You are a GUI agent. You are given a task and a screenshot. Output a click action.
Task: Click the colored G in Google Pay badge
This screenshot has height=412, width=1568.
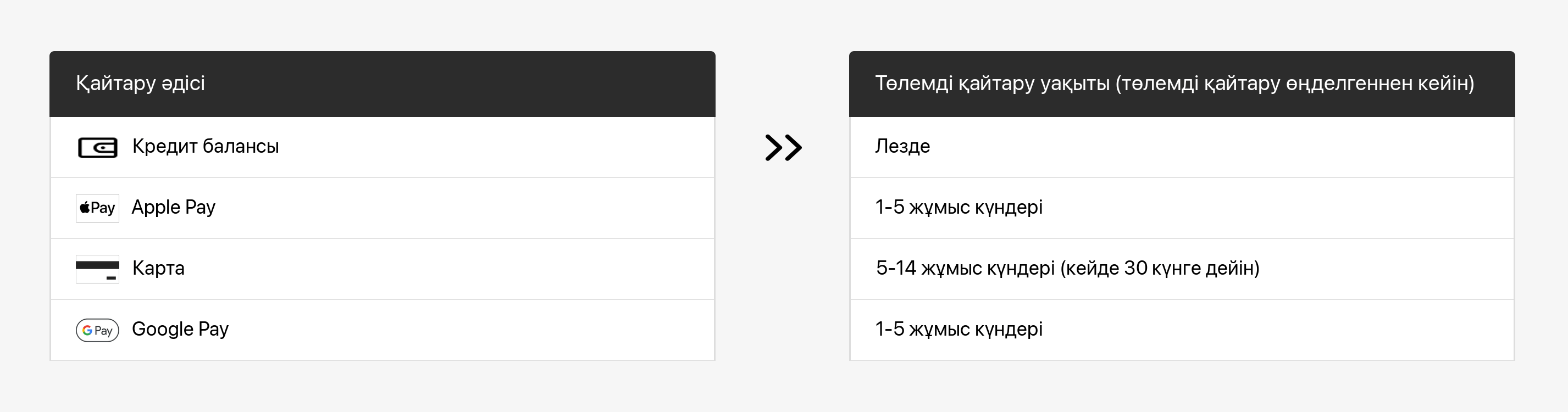pyautogui.click(x=87, y=331)
